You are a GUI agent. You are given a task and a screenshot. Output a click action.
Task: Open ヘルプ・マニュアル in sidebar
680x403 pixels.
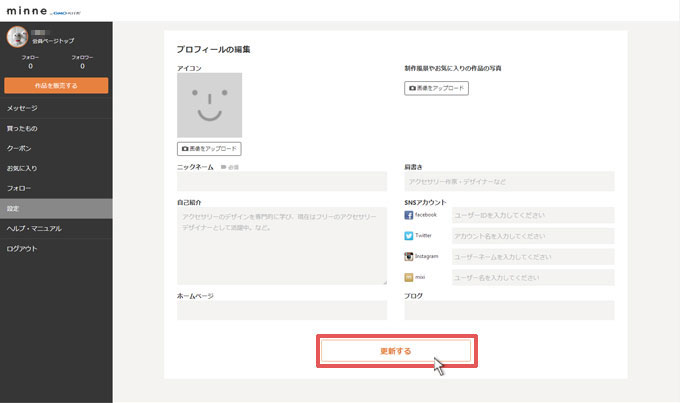pos(56,229)
